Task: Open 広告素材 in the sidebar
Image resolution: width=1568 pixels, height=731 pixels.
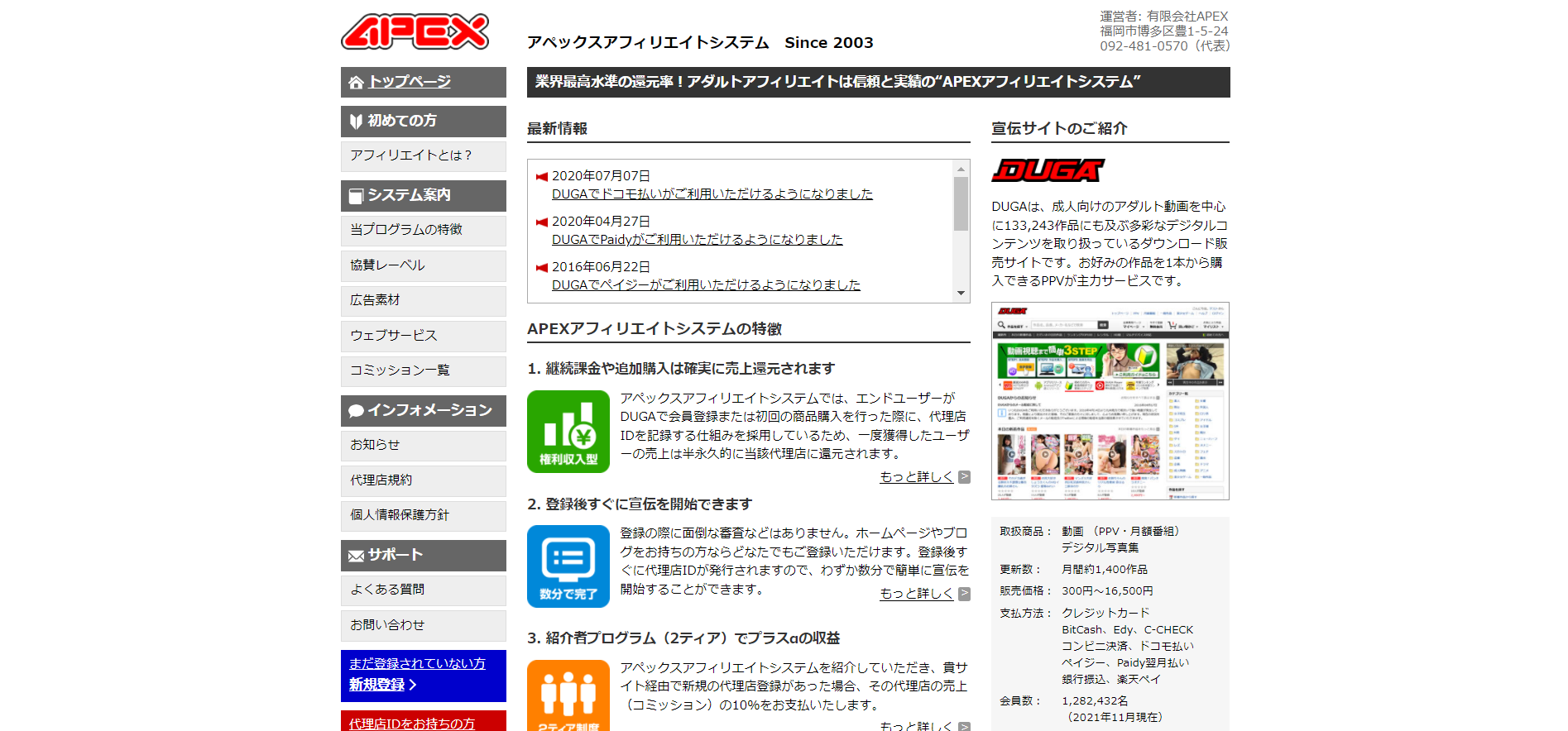Action: tap(424, 300)
